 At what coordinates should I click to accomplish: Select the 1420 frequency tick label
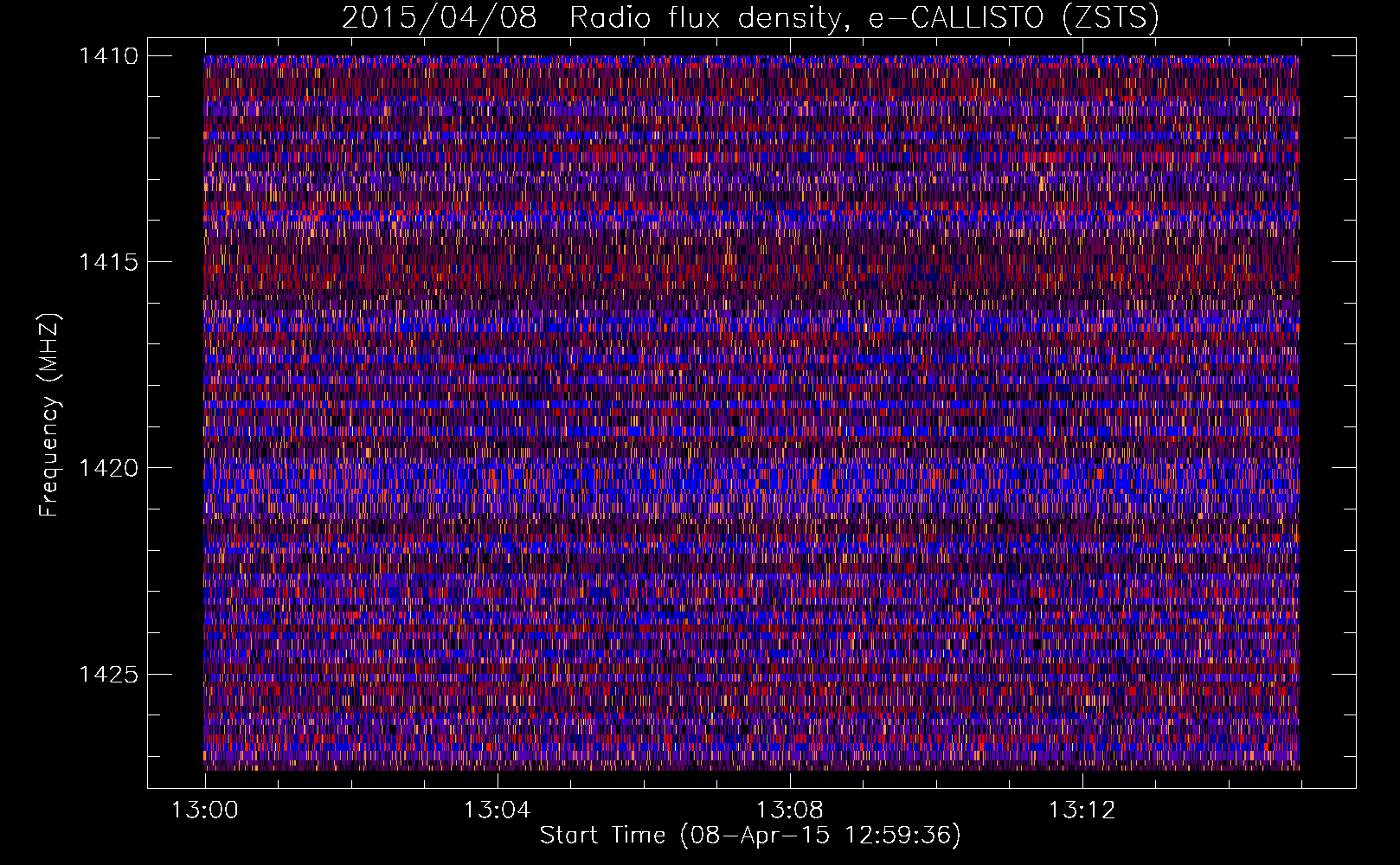(108, 468)
